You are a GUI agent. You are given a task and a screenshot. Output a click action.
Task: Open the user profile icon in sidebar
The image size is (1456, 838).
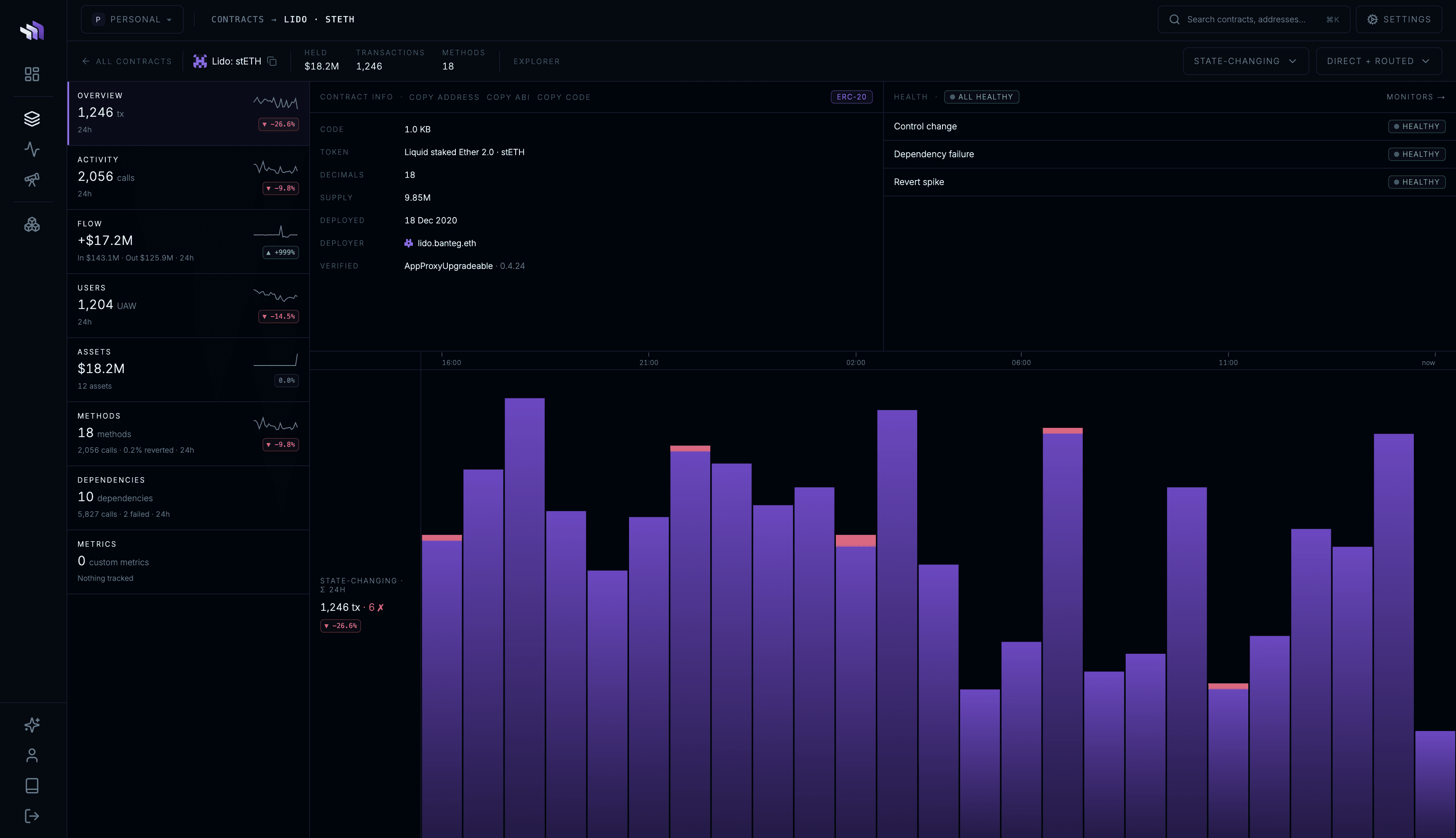tap(32, 755)
